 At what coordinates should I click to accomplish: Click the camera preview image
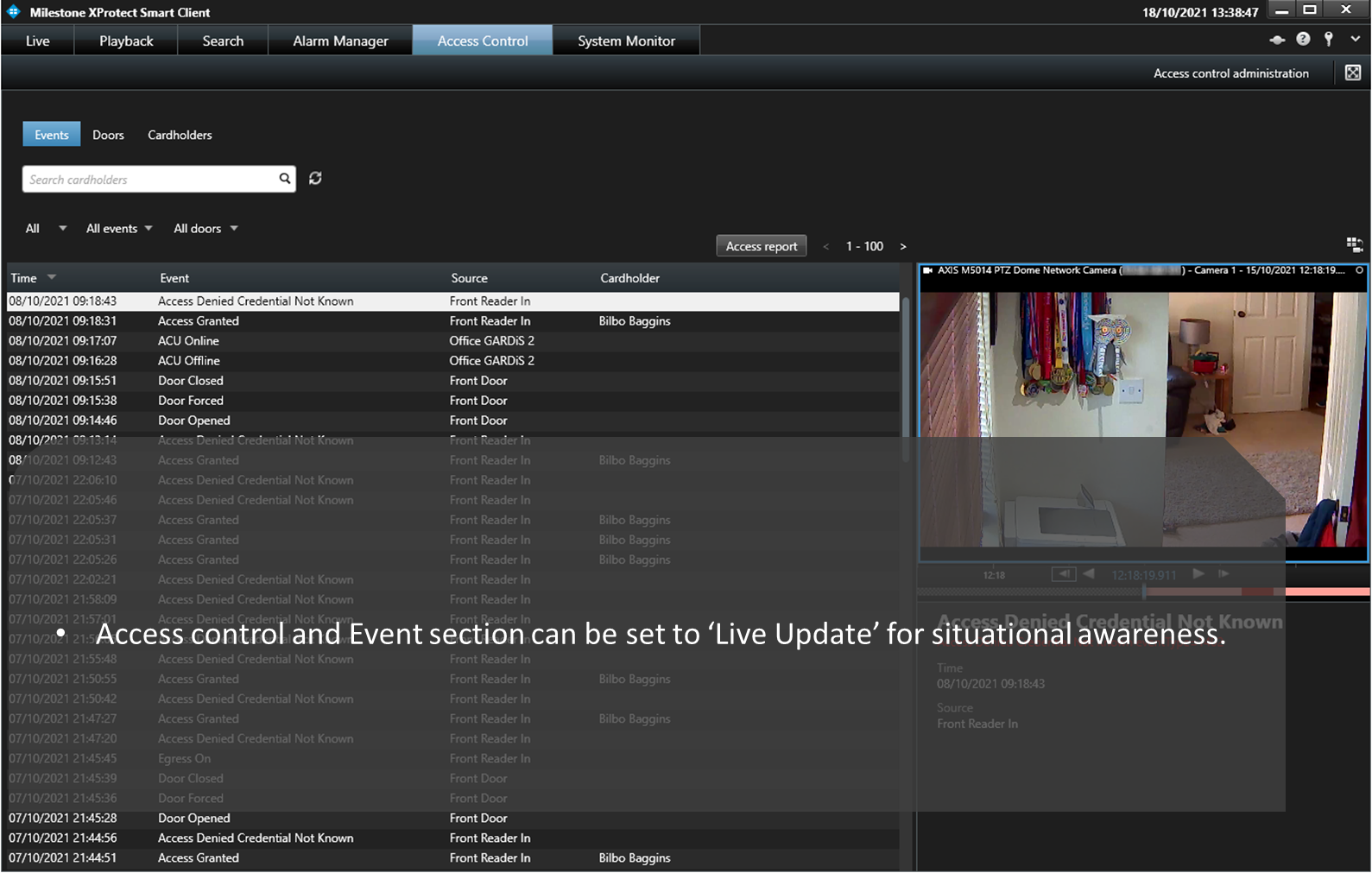click(x=1143, y=419)
